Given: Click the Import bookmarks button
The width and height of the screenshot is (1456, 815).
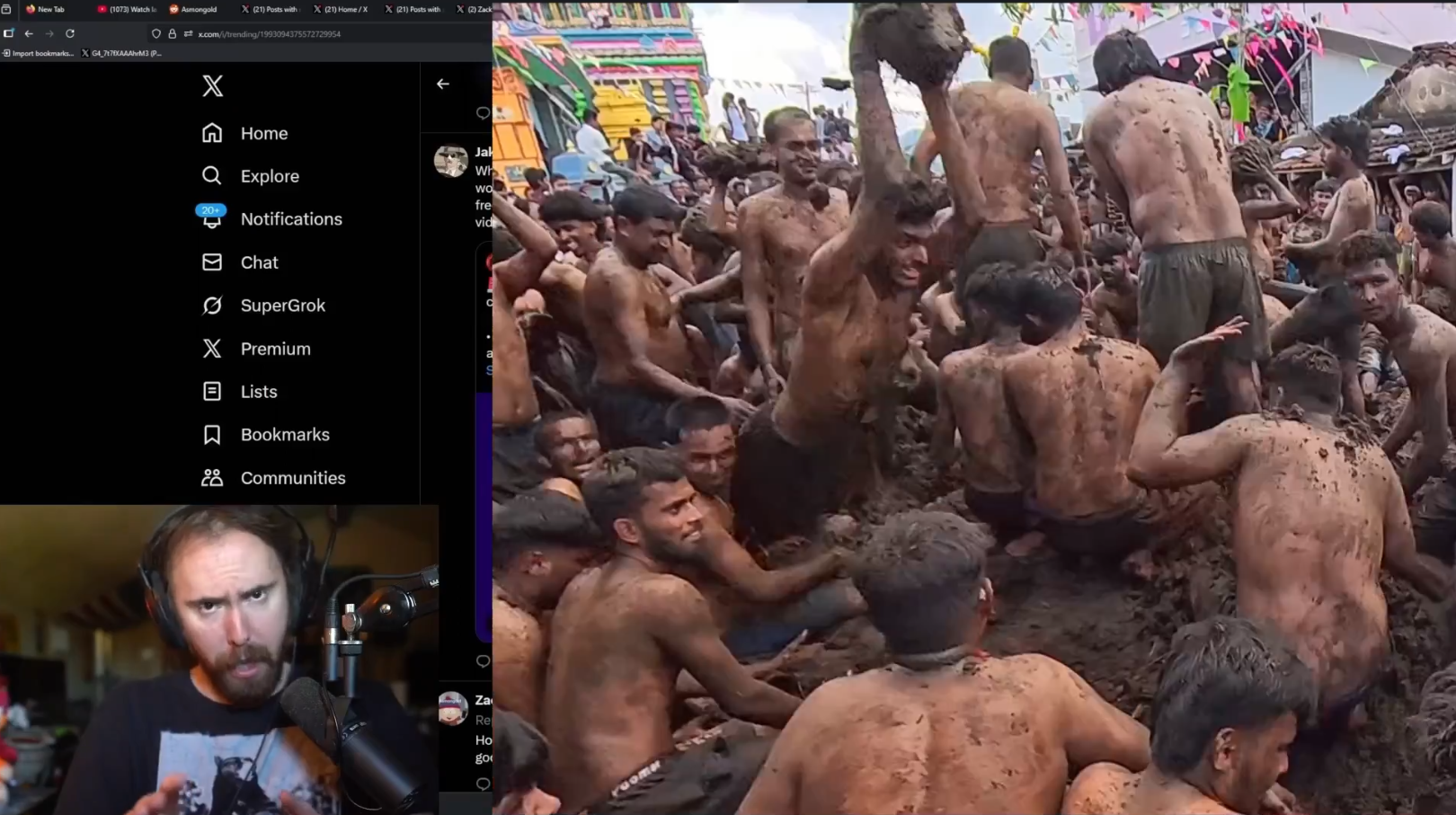Looking at the screenshot, I should point(38,53).
